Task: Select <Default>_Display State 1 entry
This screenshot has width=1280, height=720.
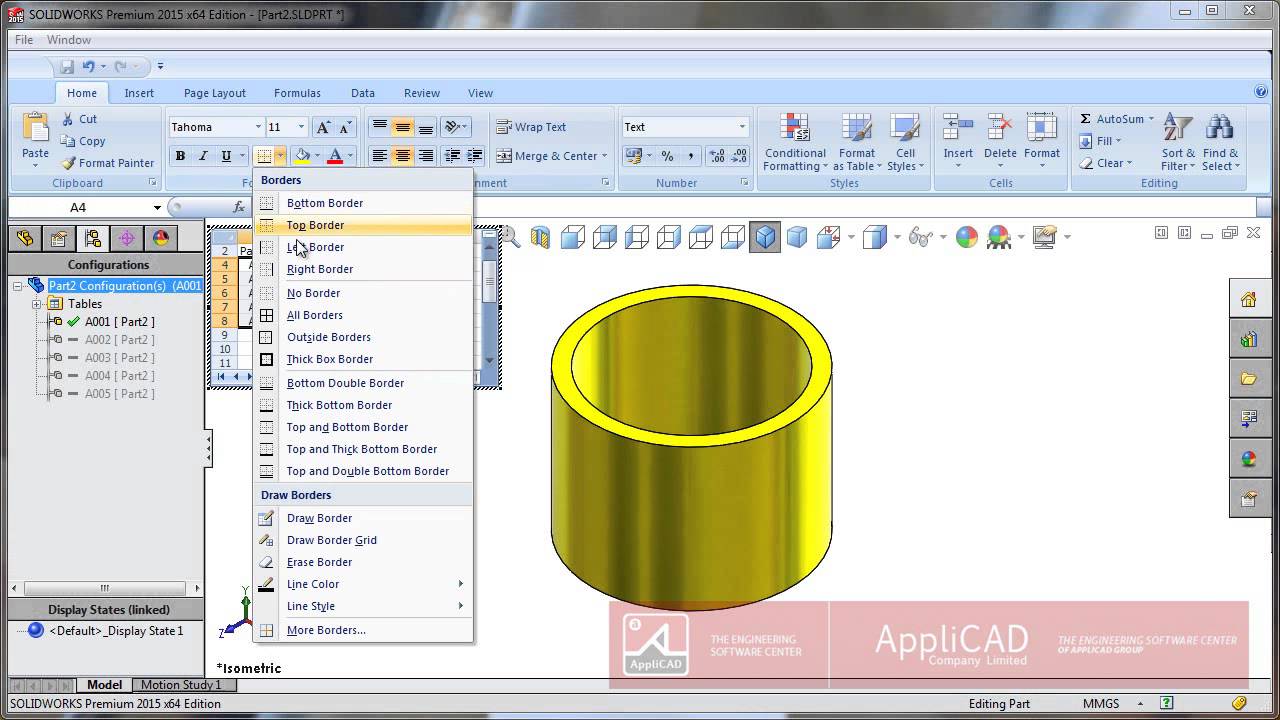Action: tap(105, 631)
